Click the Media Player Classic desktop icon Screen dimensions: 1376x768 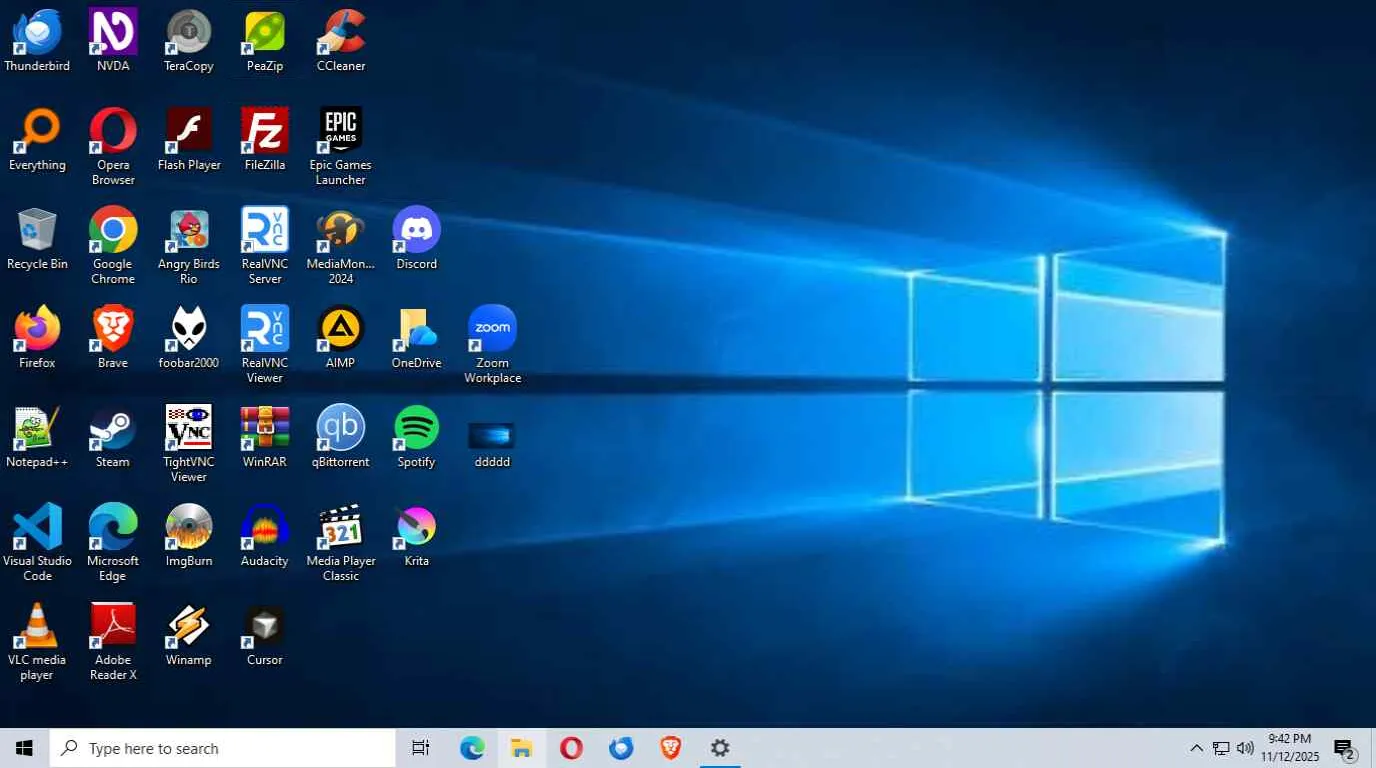(341, 543)
